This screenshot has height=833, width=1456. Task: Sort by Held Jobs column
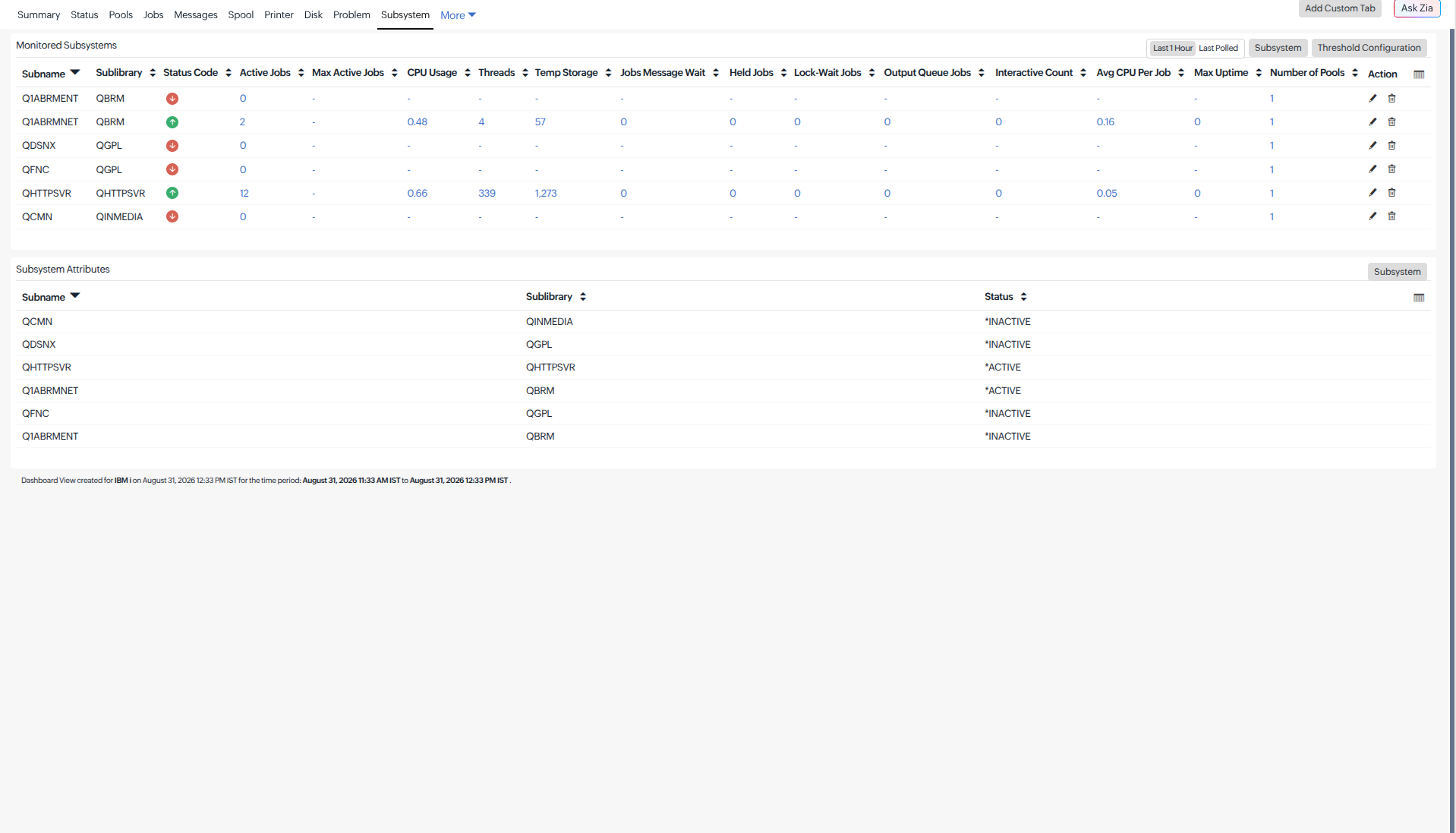point(758,73)
